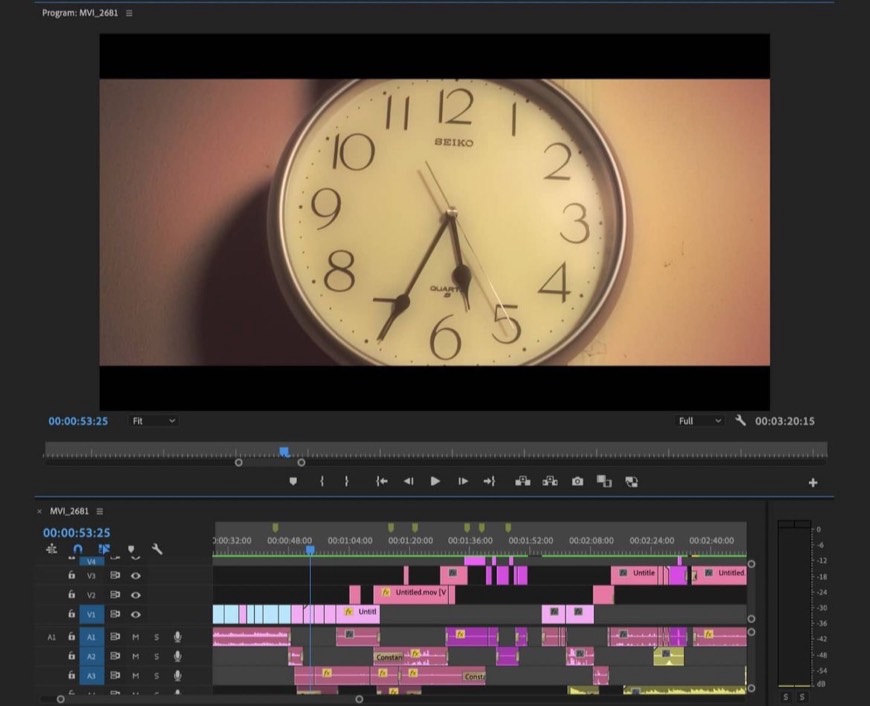Toggle track lock for V3
Screen dimensions: 870x706
(72, 575)
